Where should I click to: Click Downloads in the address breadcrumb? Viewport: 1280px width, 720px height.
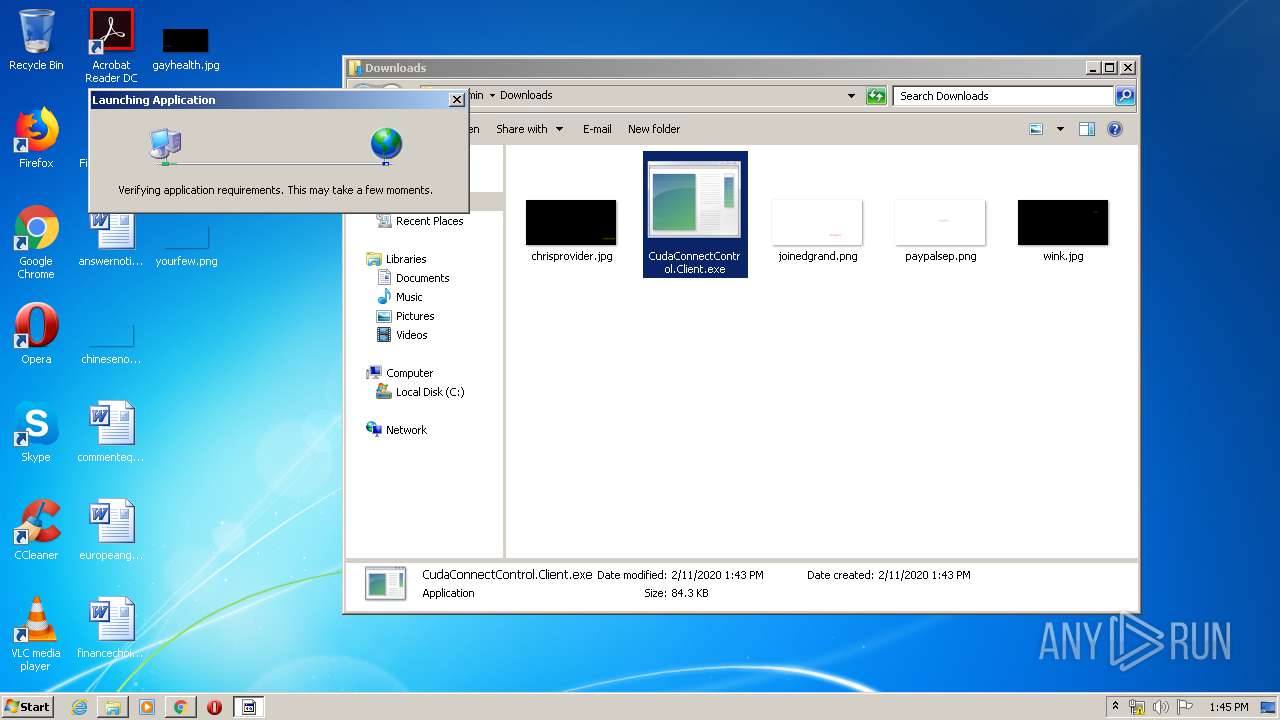coord(526,95)
